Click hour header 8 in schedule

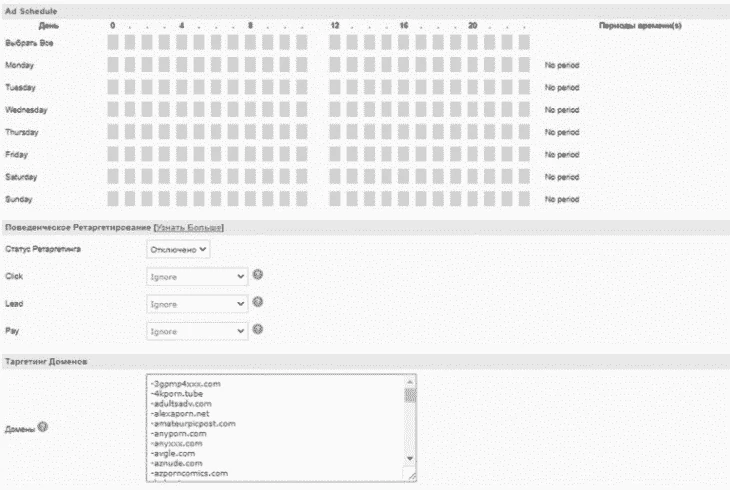(x=250, y=26)
